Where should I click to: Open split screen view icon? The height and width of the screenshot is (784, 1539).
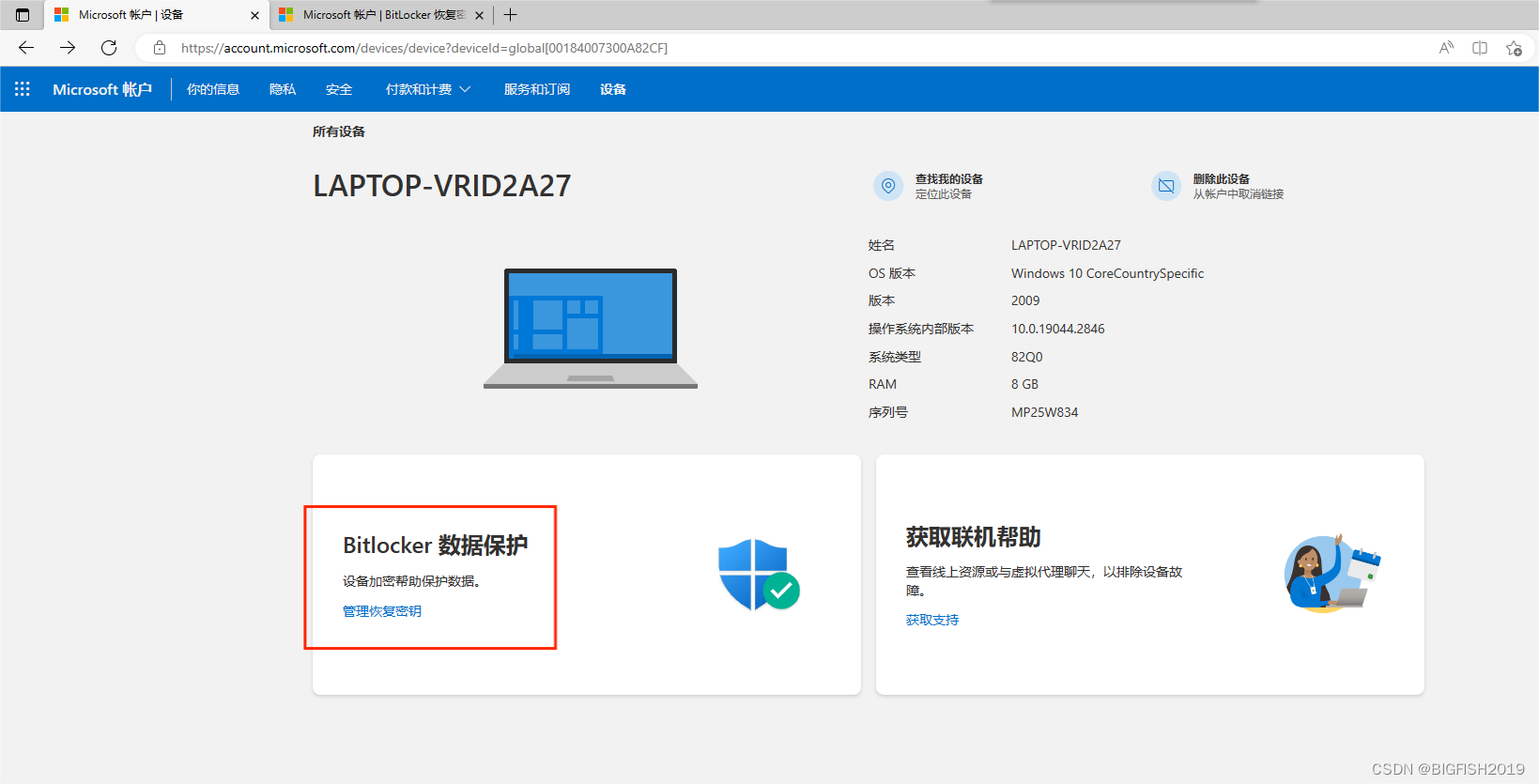pos(1480,48)
